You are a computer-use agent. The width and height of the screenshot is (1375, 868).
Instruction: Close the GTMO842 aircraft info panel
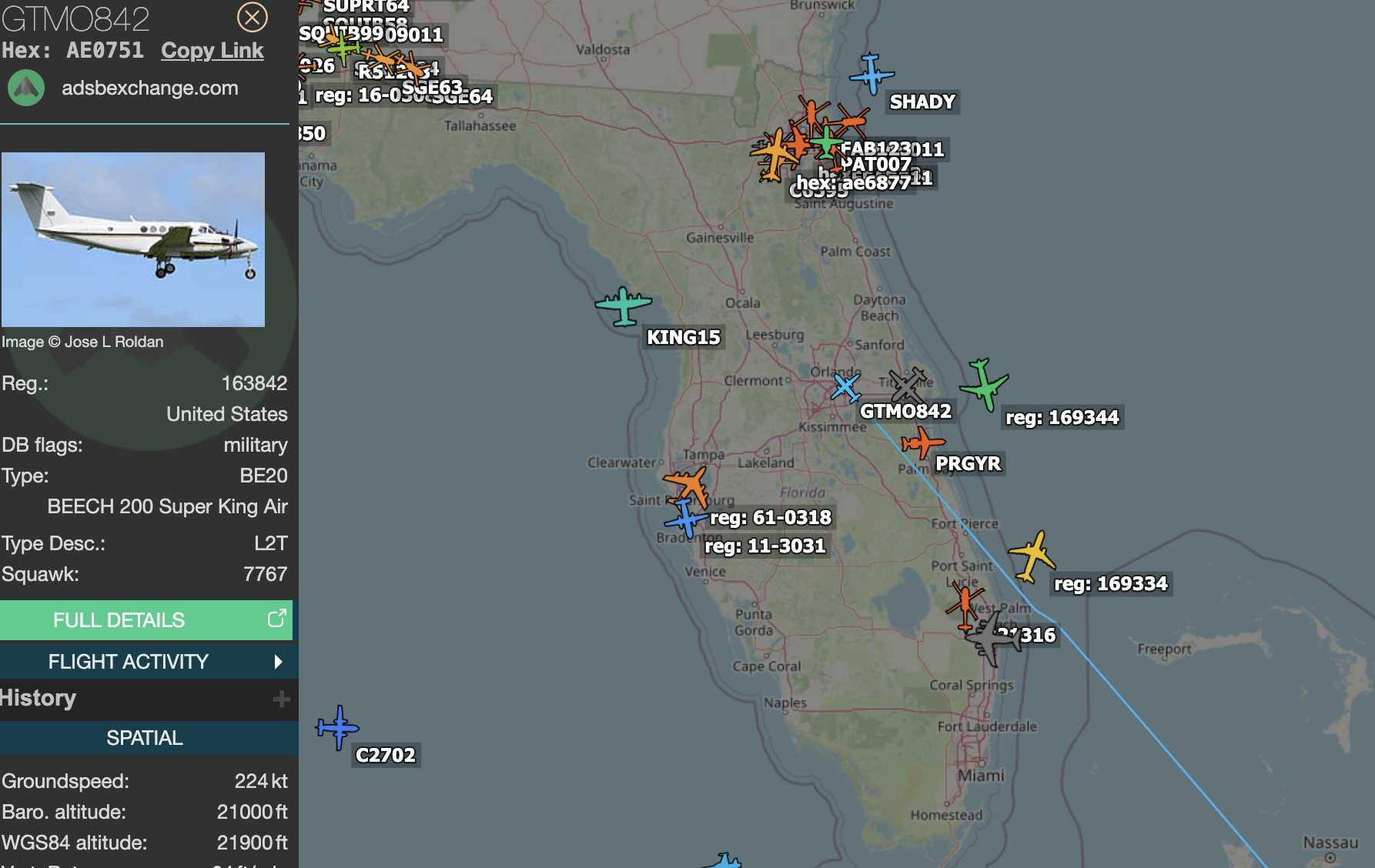252,17
